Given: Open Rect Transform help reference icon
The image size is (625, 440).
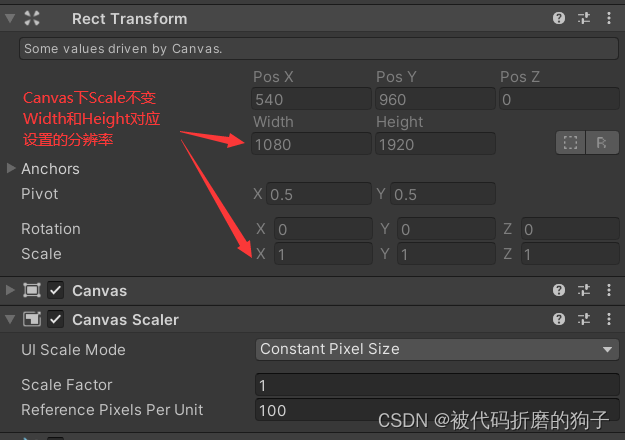Looking at the screenshot, I should 559,18.
